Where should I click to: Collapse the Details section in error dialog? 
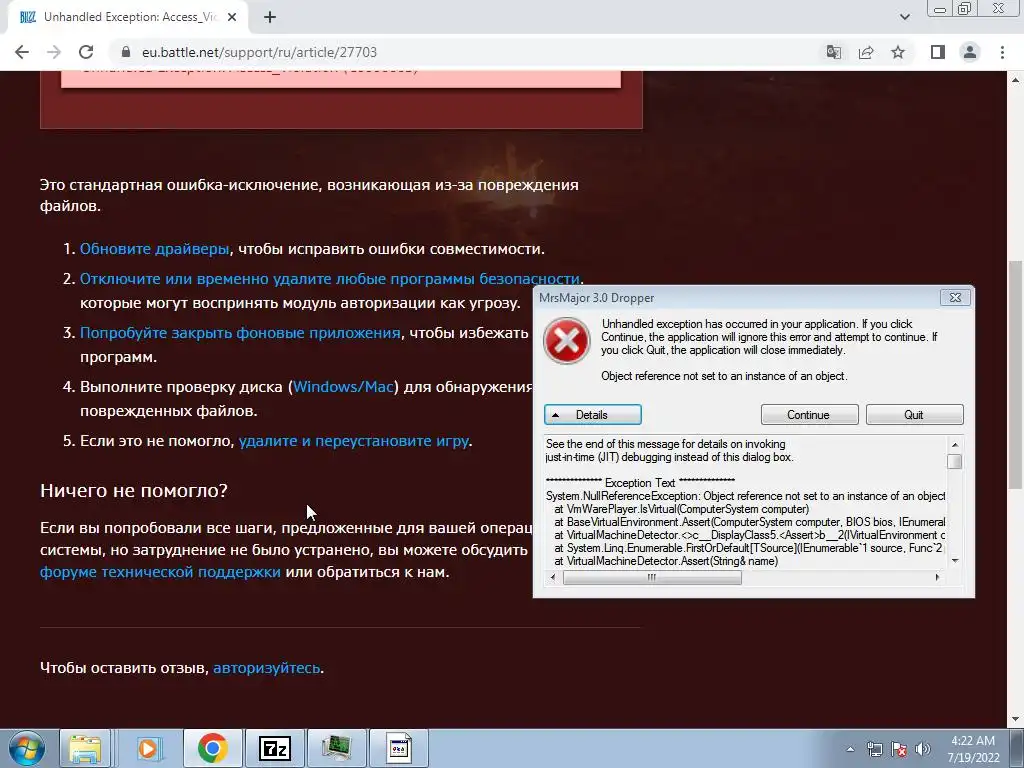(x=592, y=415)
